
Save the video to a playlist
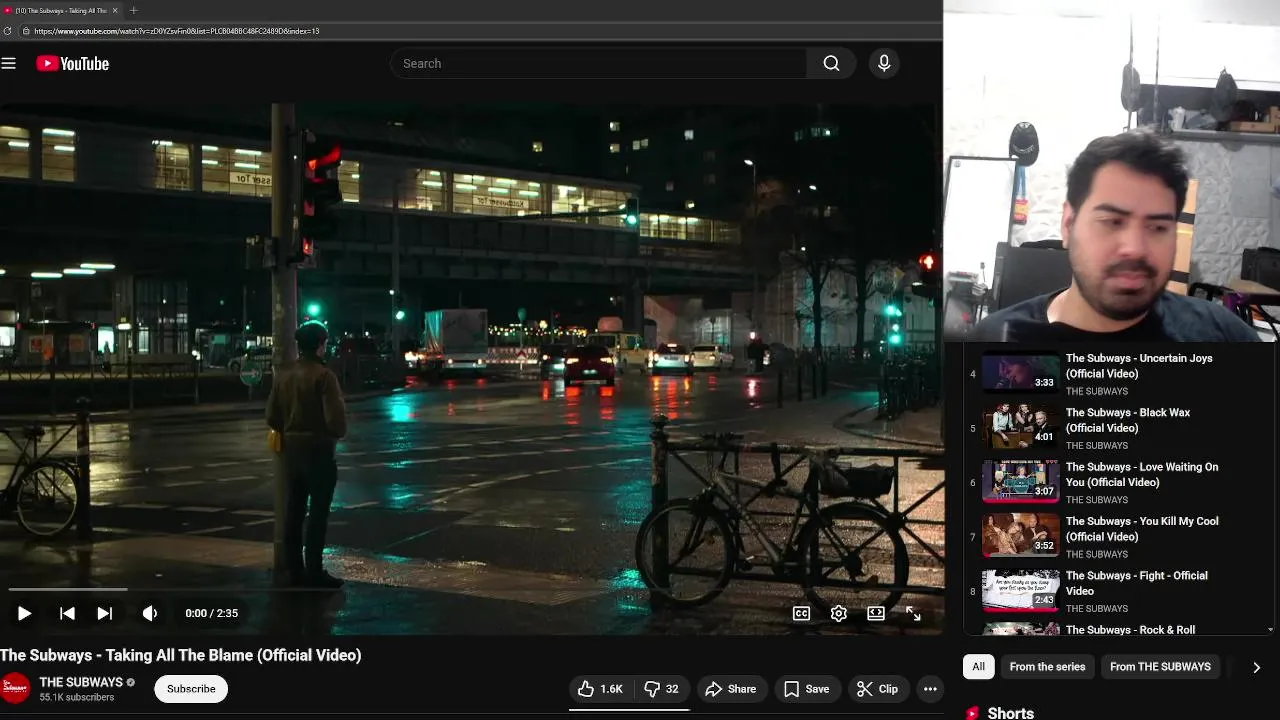(806, 689)
